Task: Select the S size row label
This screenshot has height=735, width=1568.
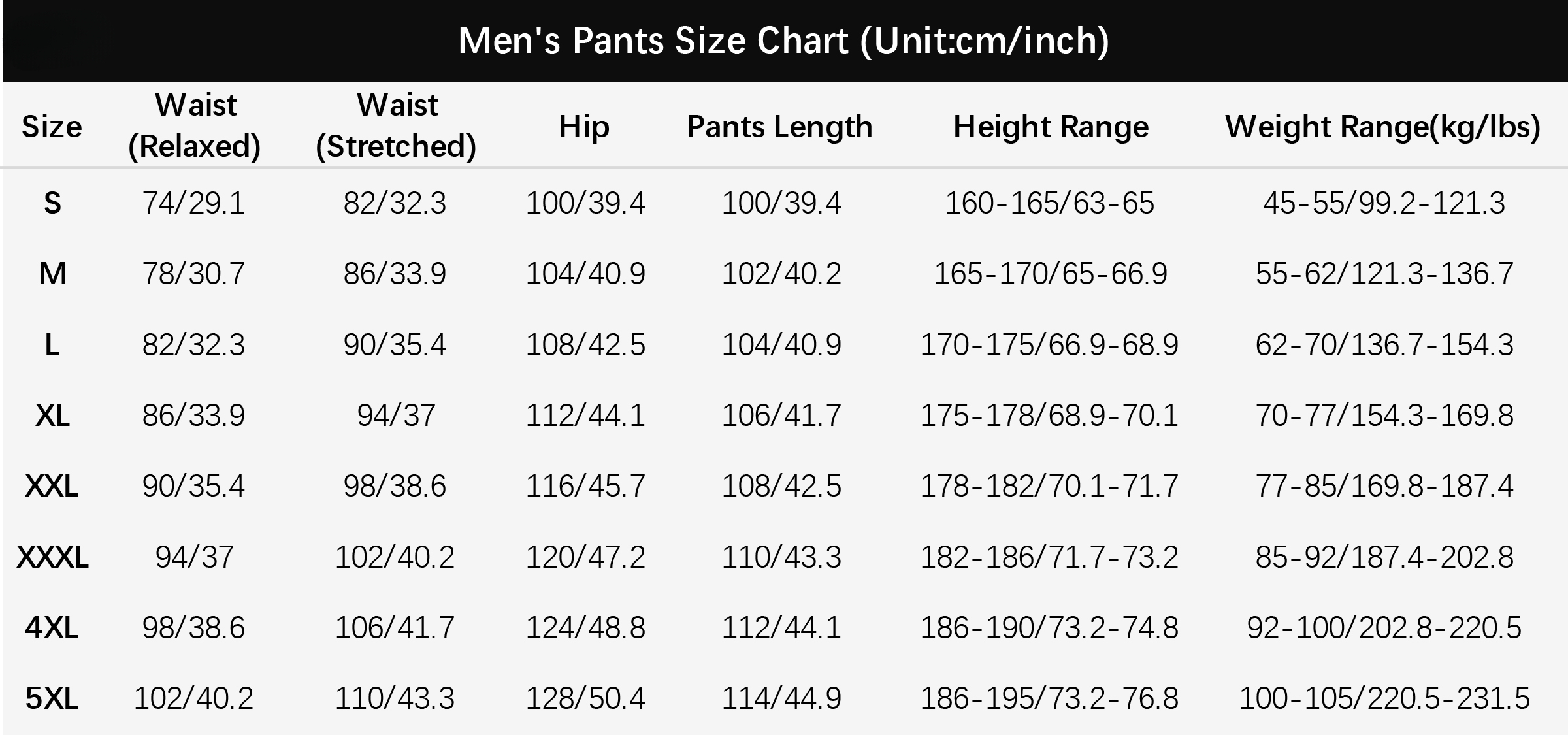Action: 52,203
